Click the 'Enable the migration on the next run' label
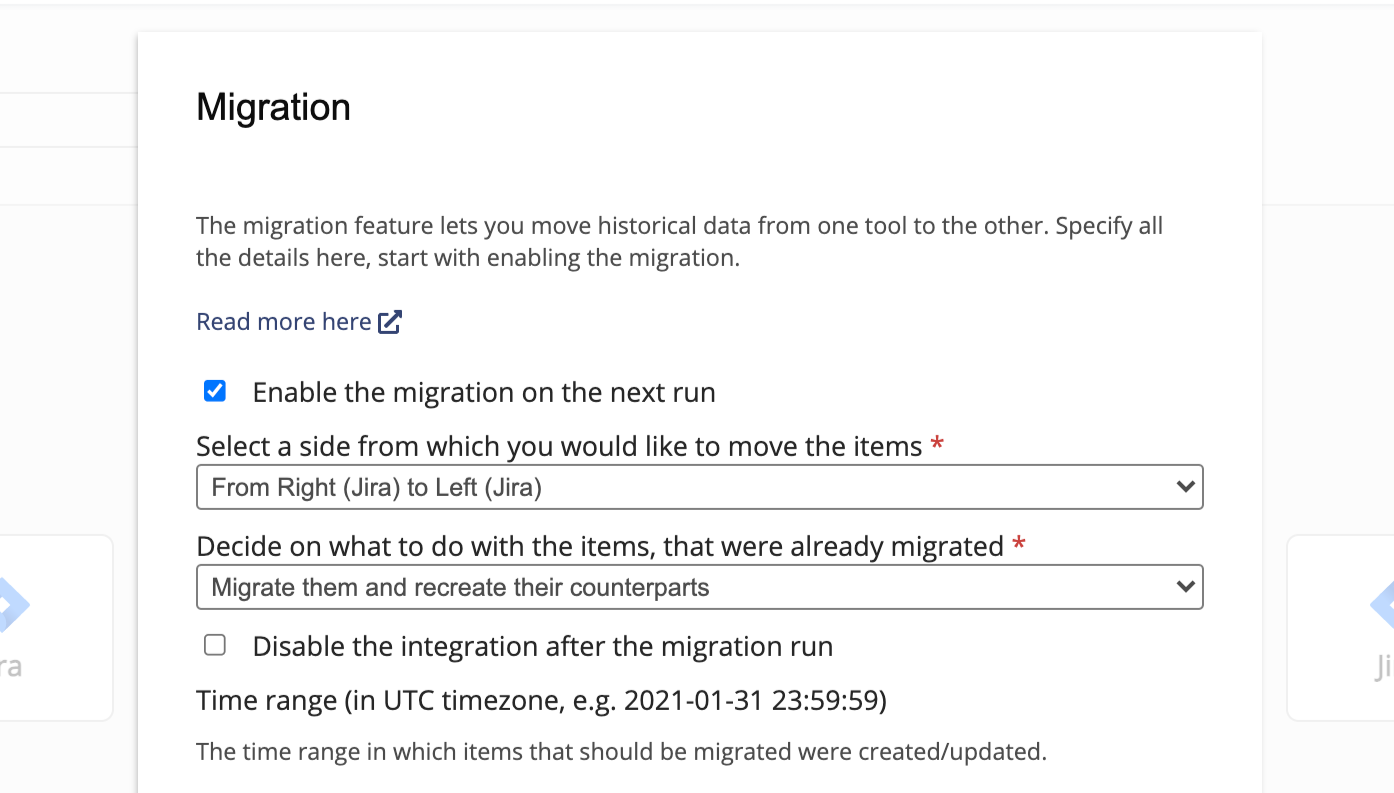The image size is (1394, 793). [484, 392]
